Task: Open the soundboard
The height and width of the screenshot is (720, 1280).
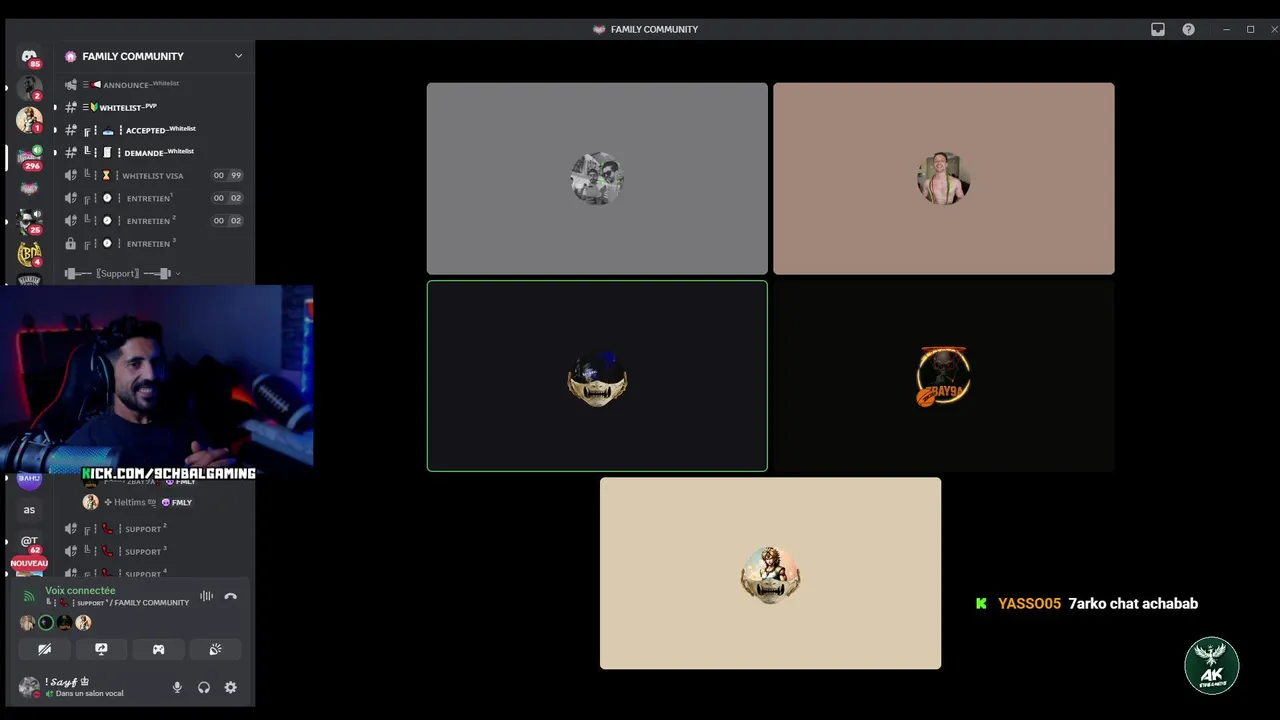Action: pos(215,649)
